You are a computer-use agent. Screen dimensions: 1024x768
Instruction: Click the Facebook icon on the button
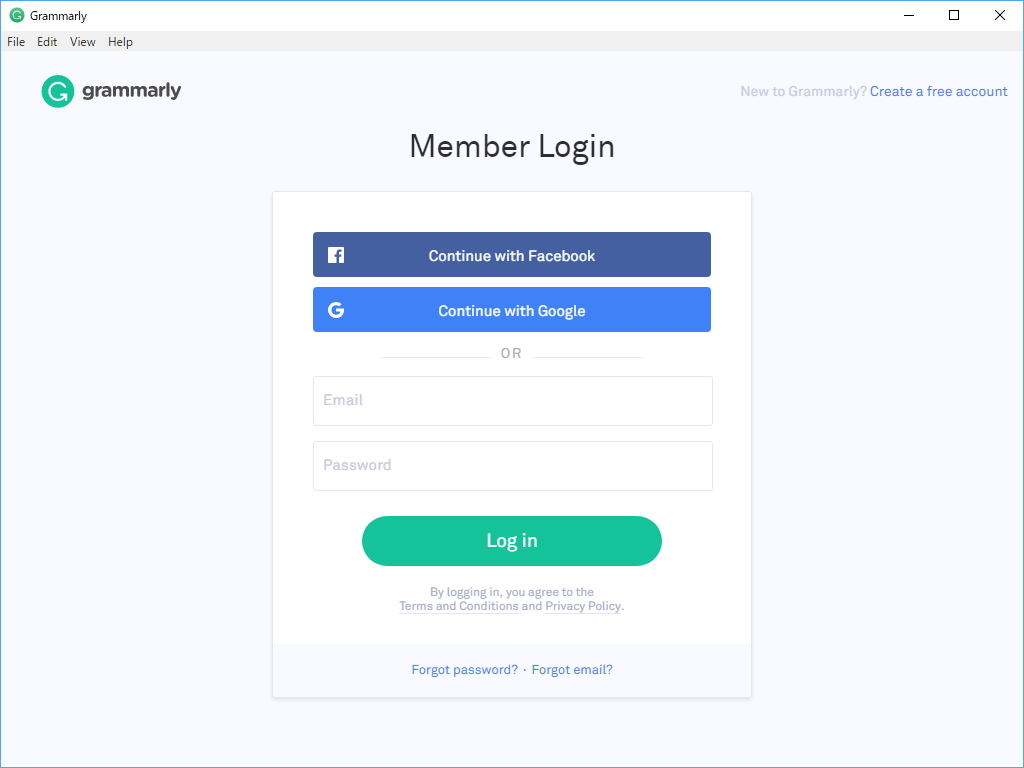(336, 255)
